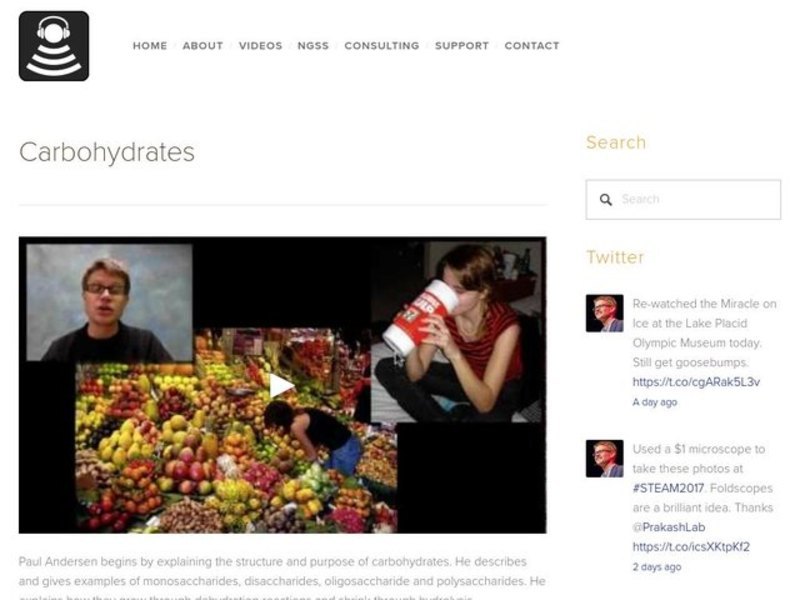Click the headphones site logo

pos(54,46)
